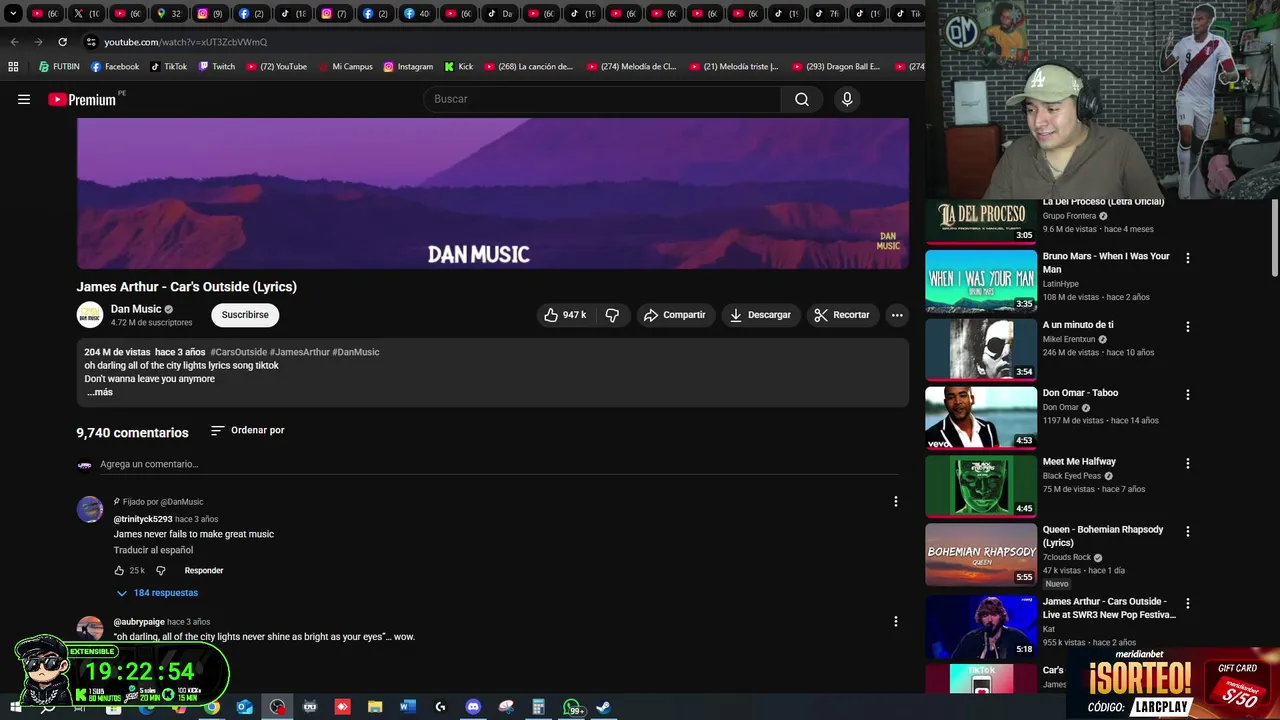Dislike the James Arthur video
The image size is (1280, 720).
[612, 315]
